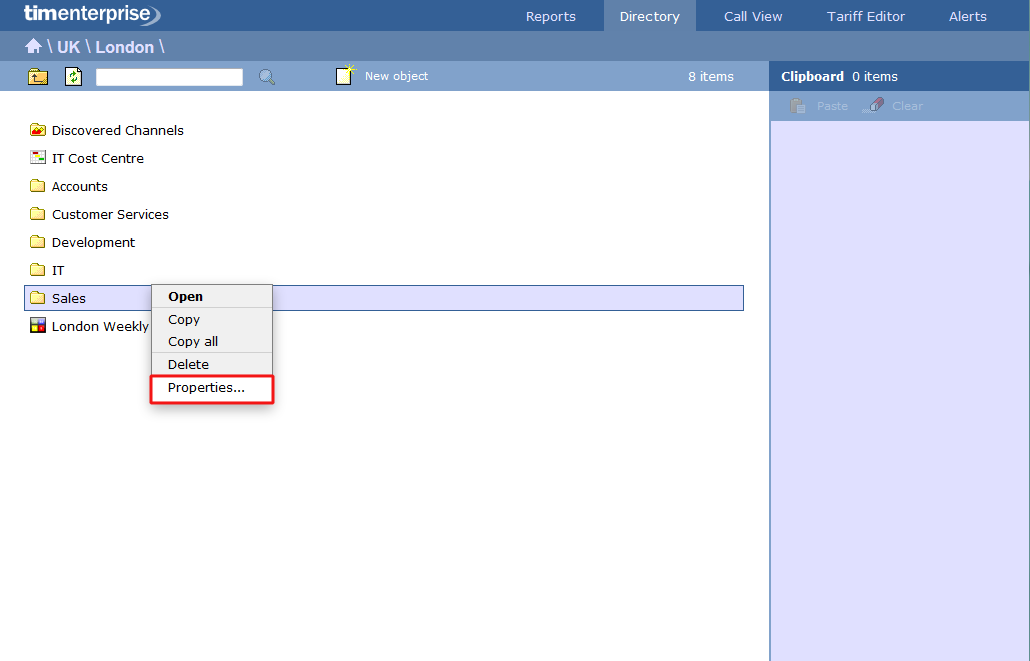Select Properties... in the context menu

pos(206,388)
